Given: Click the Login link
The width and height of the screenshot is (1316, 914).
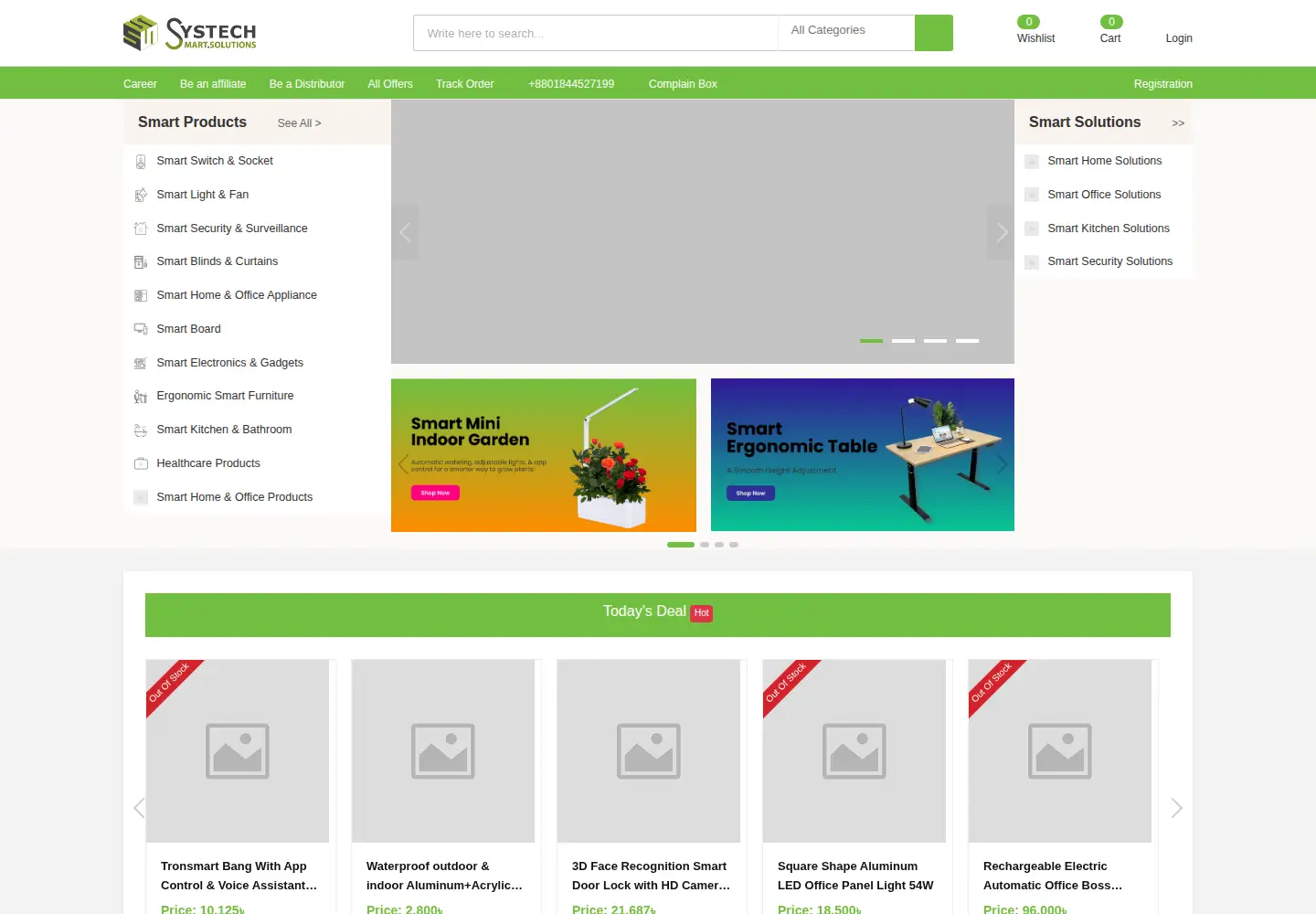Looking at the screenshot, I should pos(1179,38).
